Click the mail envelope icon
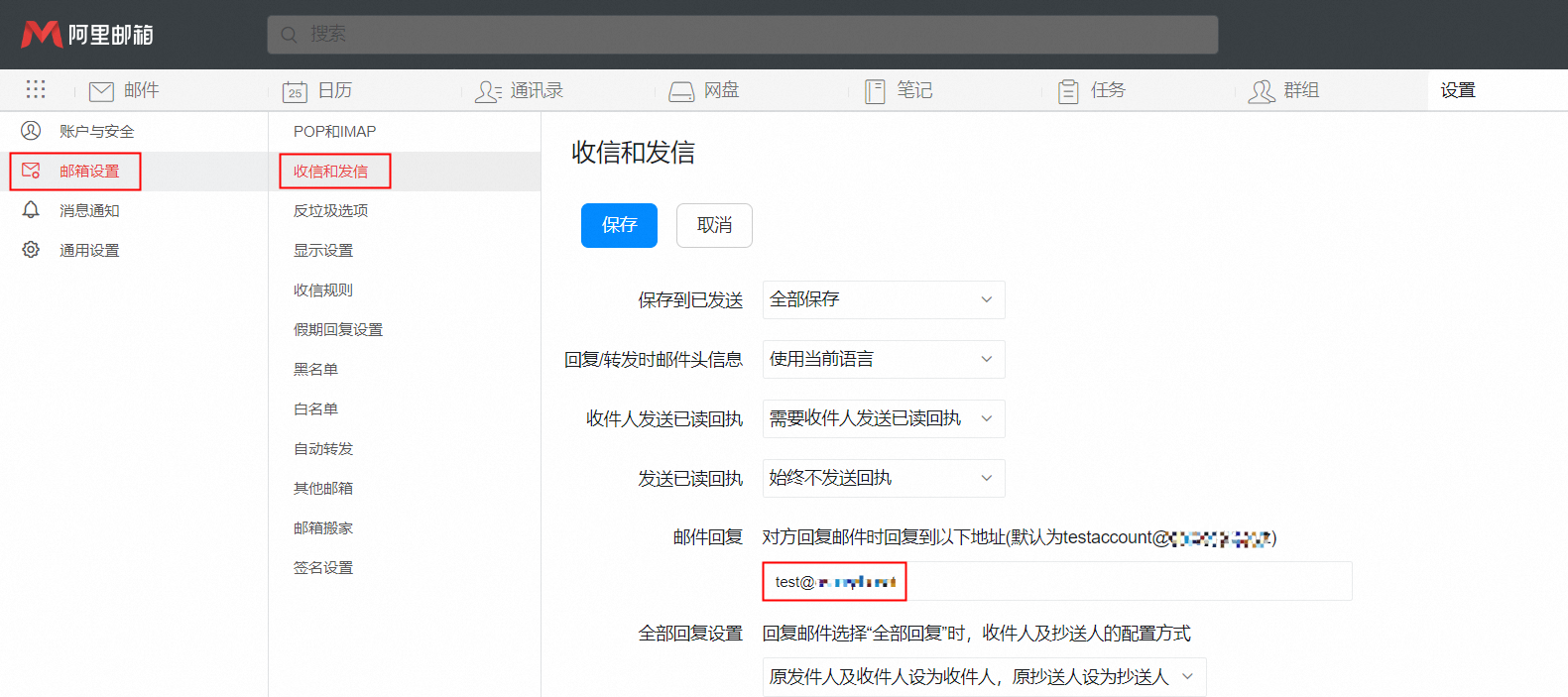Image resolution: width=1568 pixels, height=697 pixels. click(101, 91)
